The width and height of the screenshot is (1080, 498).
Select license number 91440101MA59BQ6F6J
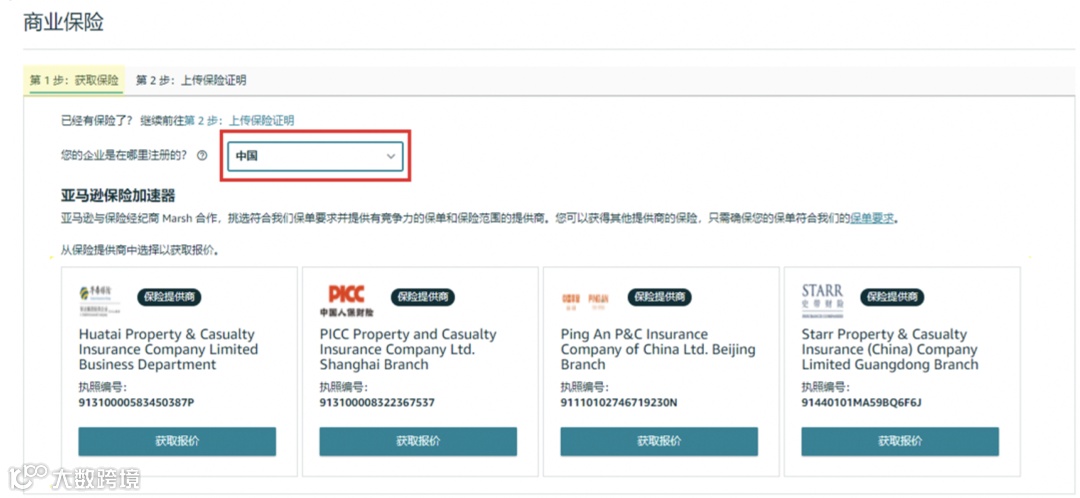pos(862,402)
